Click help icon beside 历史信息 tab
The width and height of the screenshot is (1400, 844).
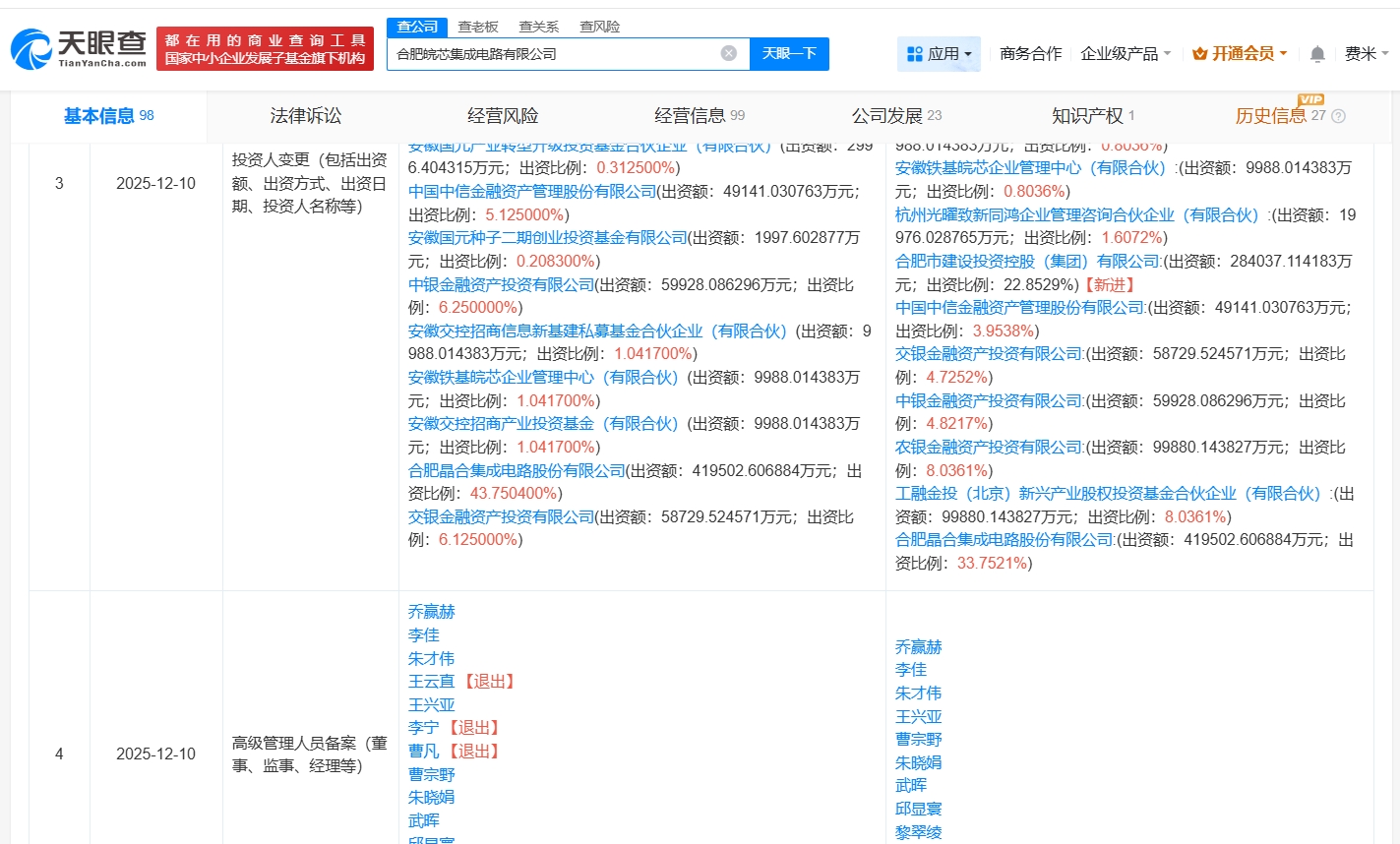pyautogui.click(x=1338, y=116)
